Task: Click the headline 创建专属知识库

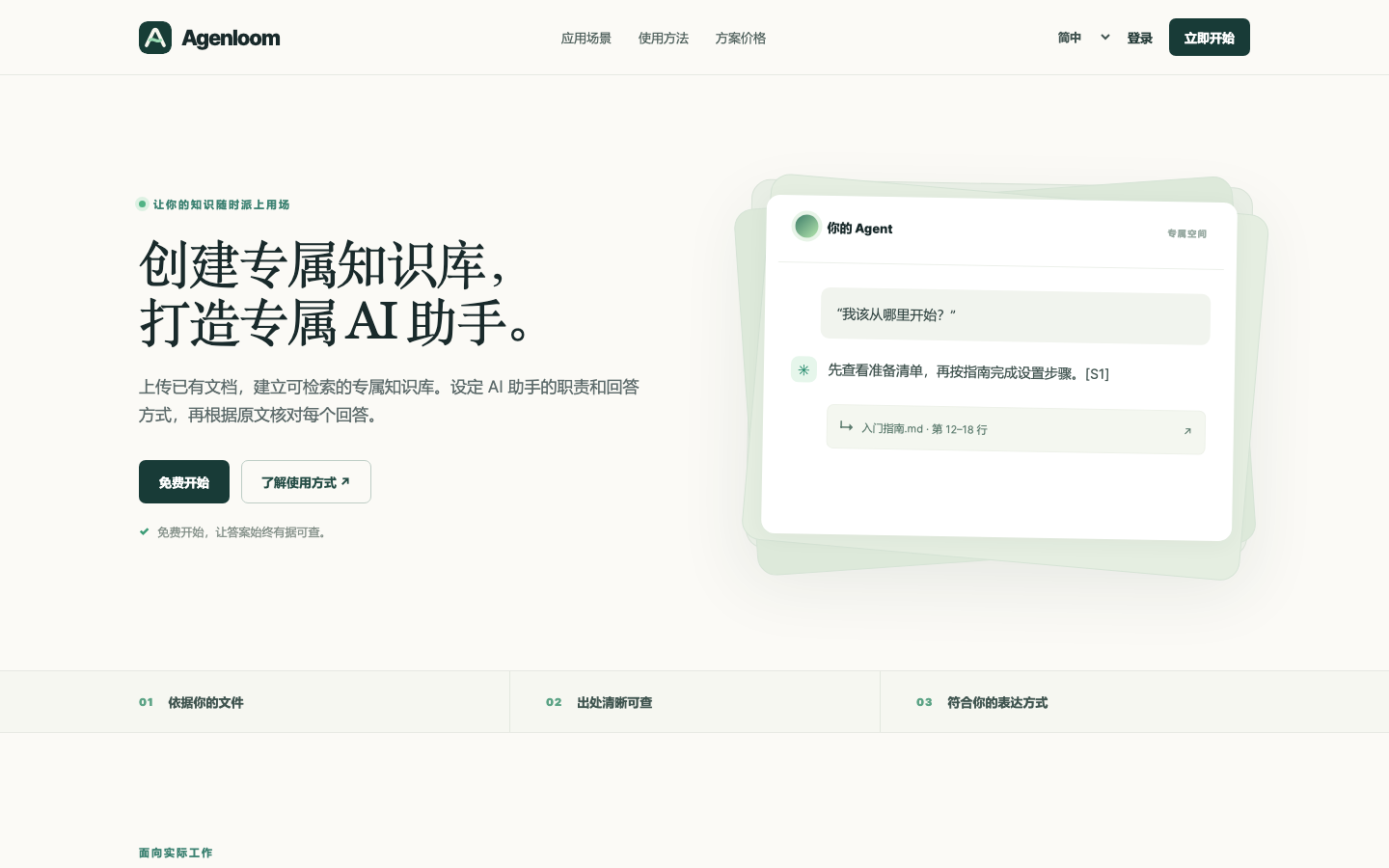Action: pyautogui.click(x=322, y=264)
